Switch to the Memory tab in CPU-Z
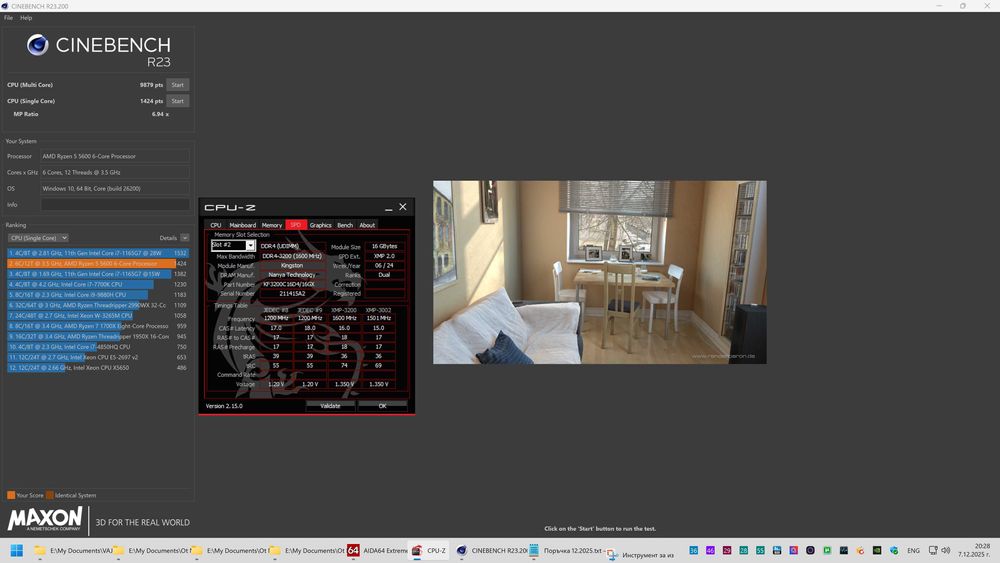Image resolution: width=1000 pixels, height=563 pixels. [272, 225]
